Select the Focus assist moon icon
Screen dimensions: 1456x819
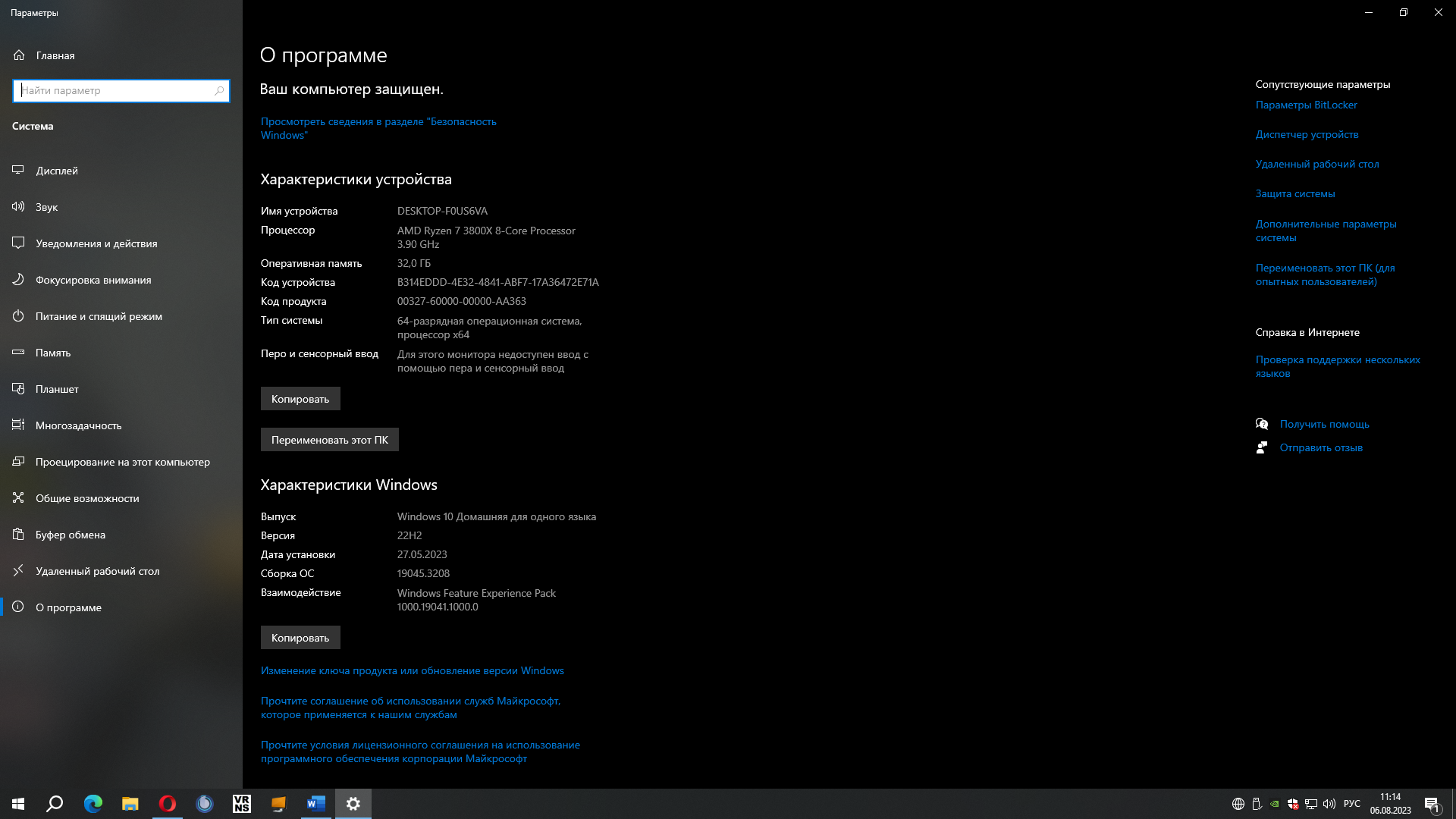(18, 280)
